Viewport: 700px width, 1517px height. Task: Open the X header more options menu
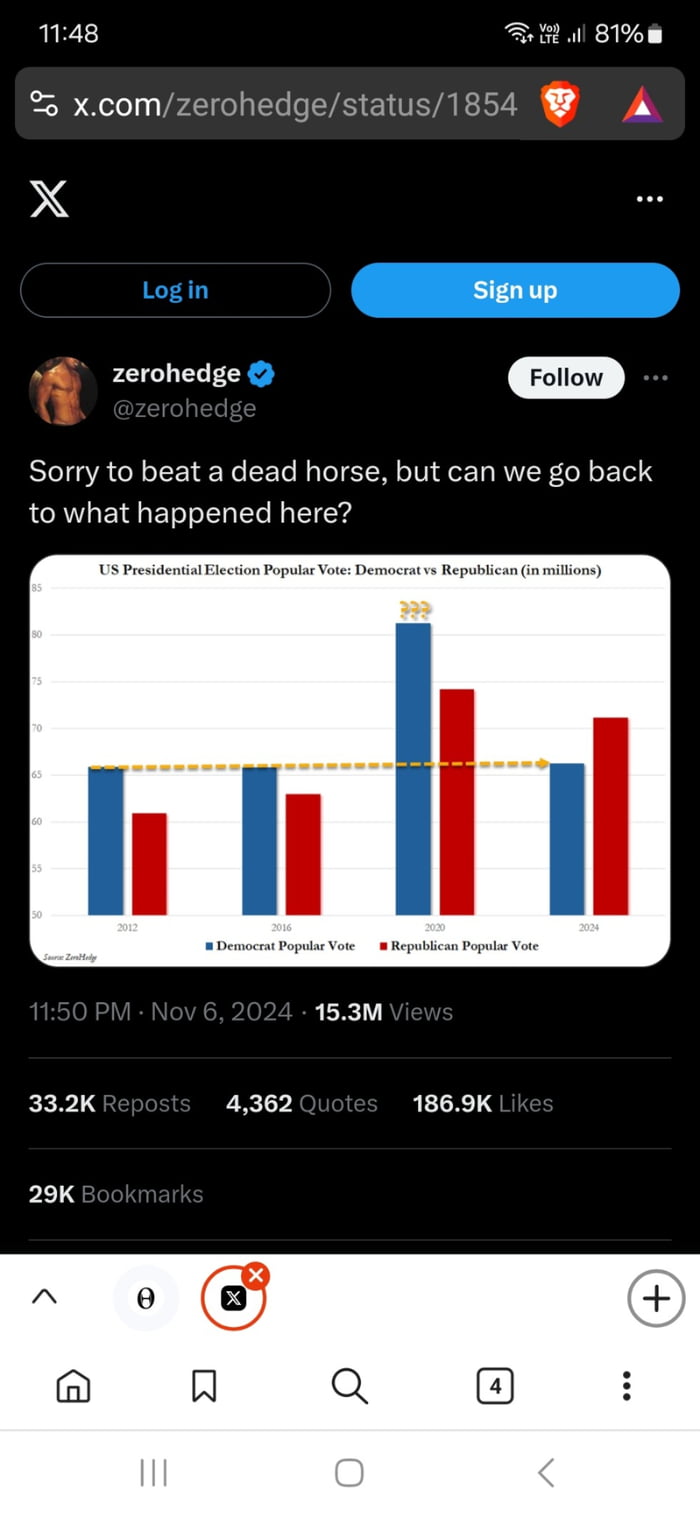coord(649,199)
